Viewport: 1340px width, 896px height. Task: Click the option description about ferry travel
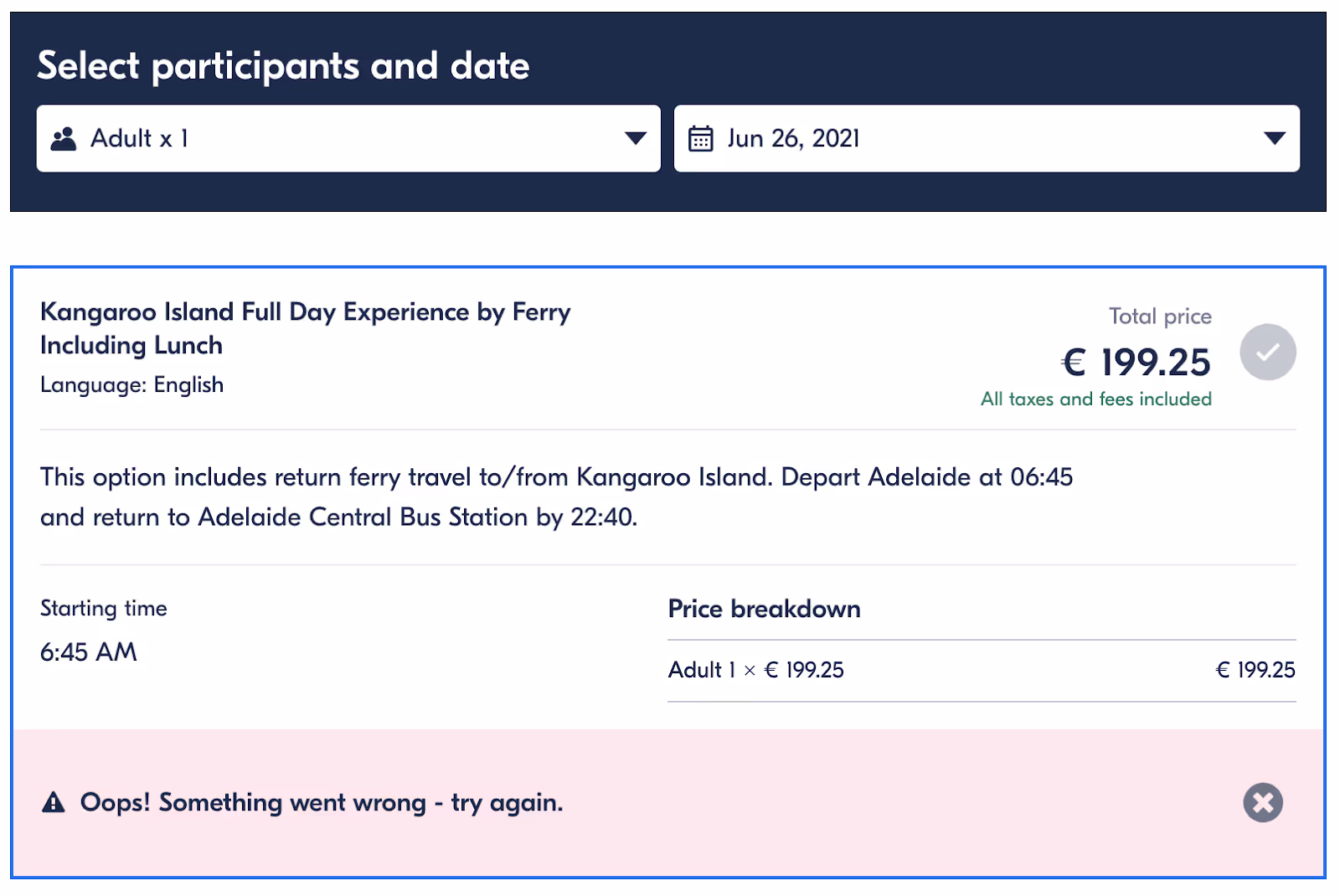click(x=556, y=497)
